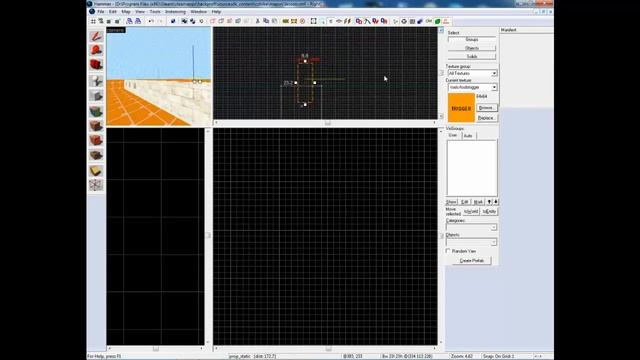This screenshot has width=640, height=360.
Task: Click the Ungroup toolbar icon
Action: (x=193, y=21)
